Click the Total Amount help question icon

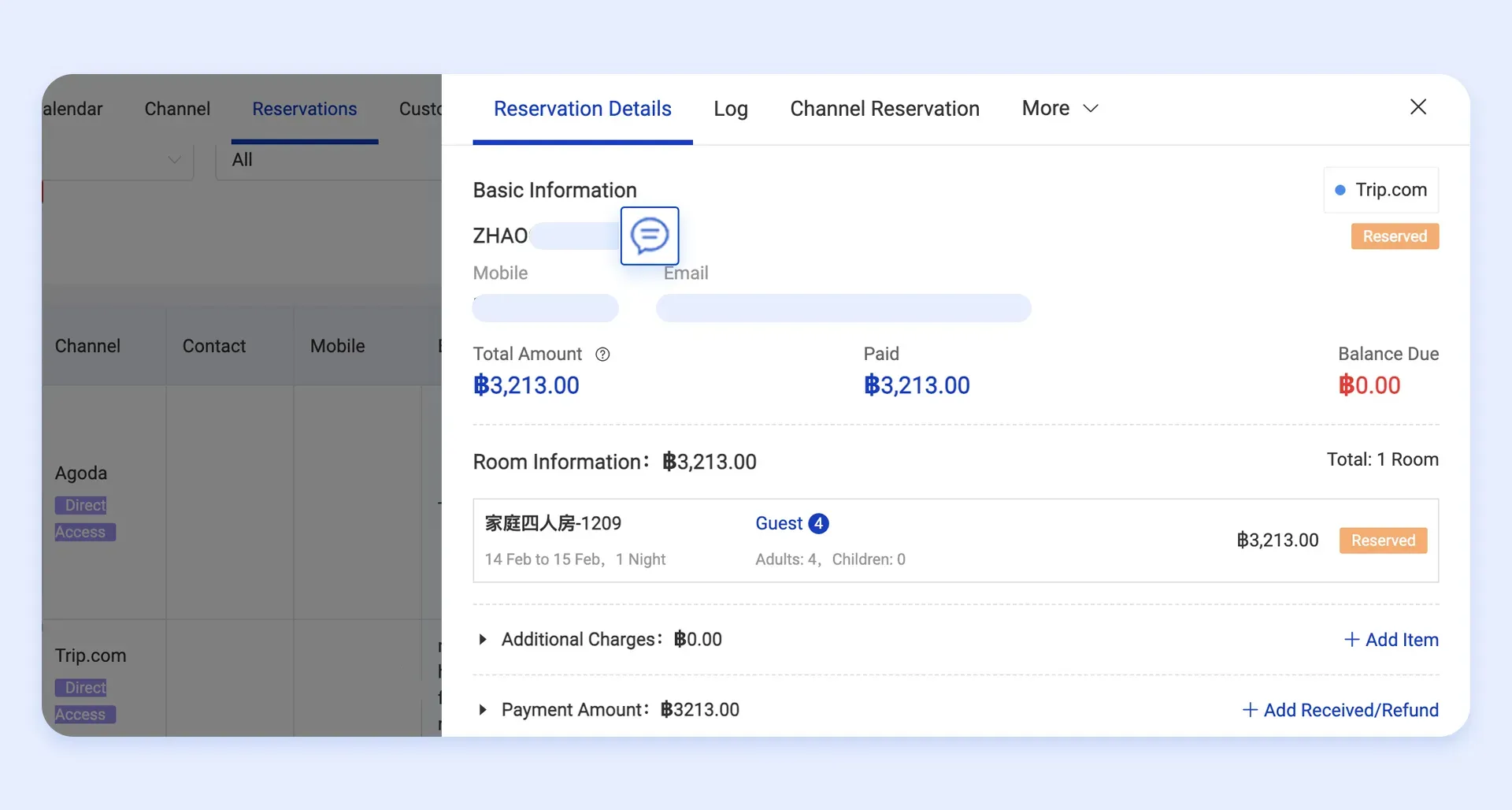point(602,355)
